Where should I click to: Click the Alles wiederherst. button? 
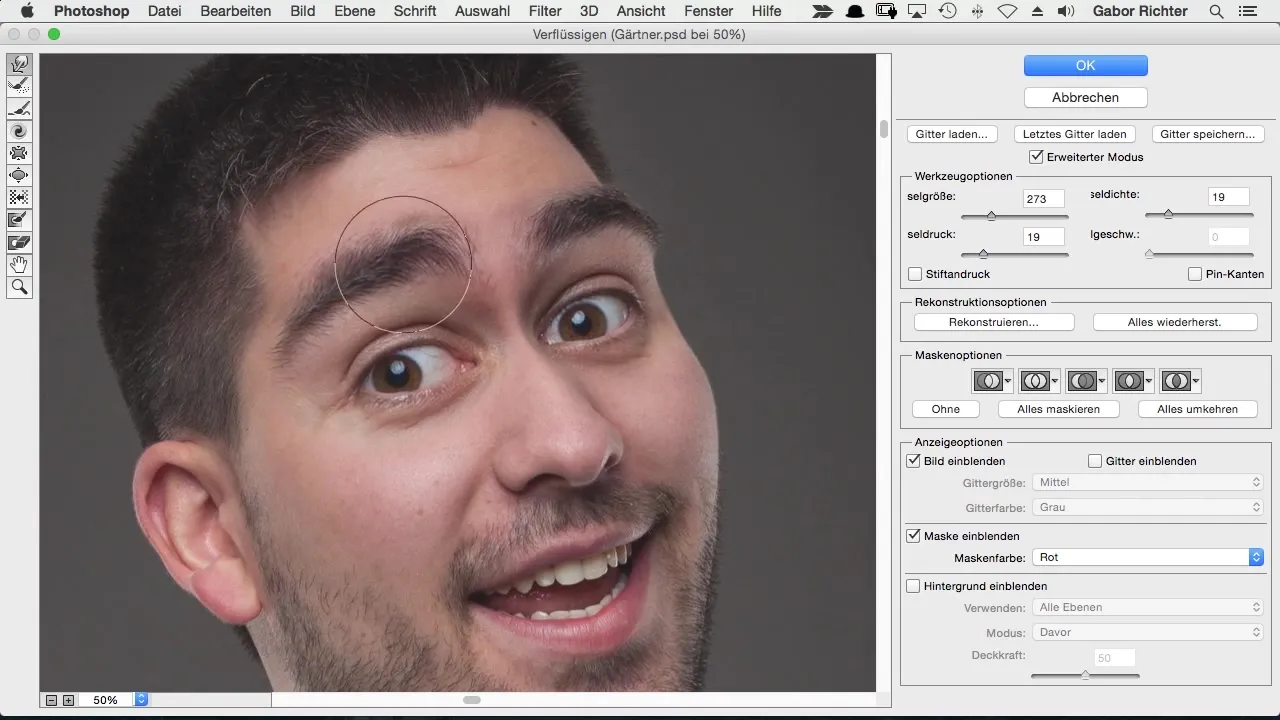(x=1174, y=322)
